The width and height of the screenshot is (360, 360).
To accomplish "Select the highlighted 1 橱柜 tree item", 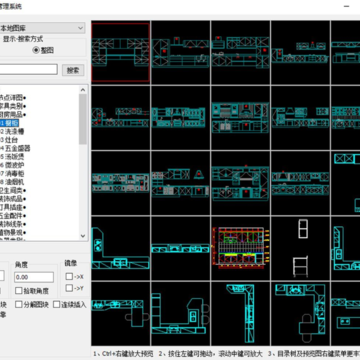I will click(x=9, y=123).
